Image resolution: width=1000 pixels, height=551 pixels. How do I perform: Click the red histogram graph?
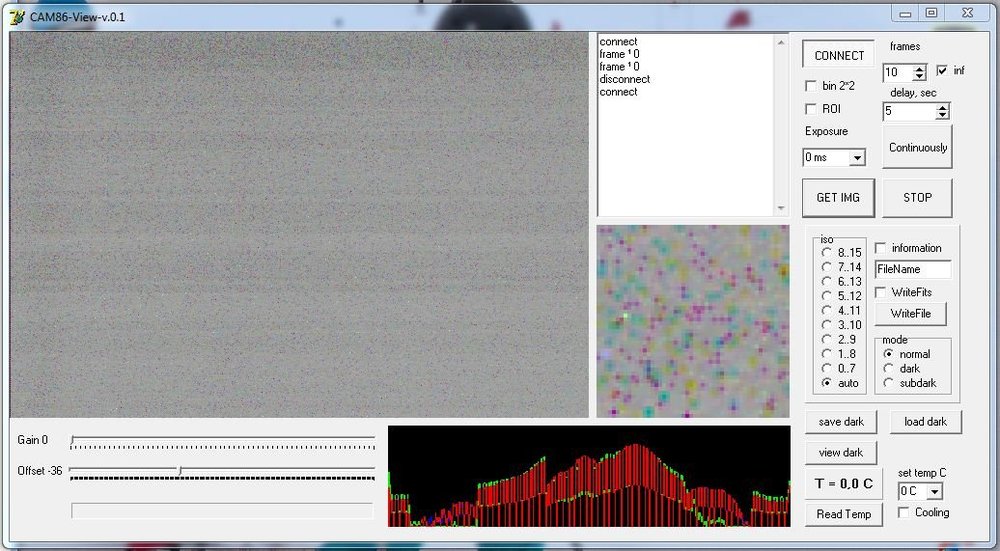pyautogui.click(x=589, y=476)
